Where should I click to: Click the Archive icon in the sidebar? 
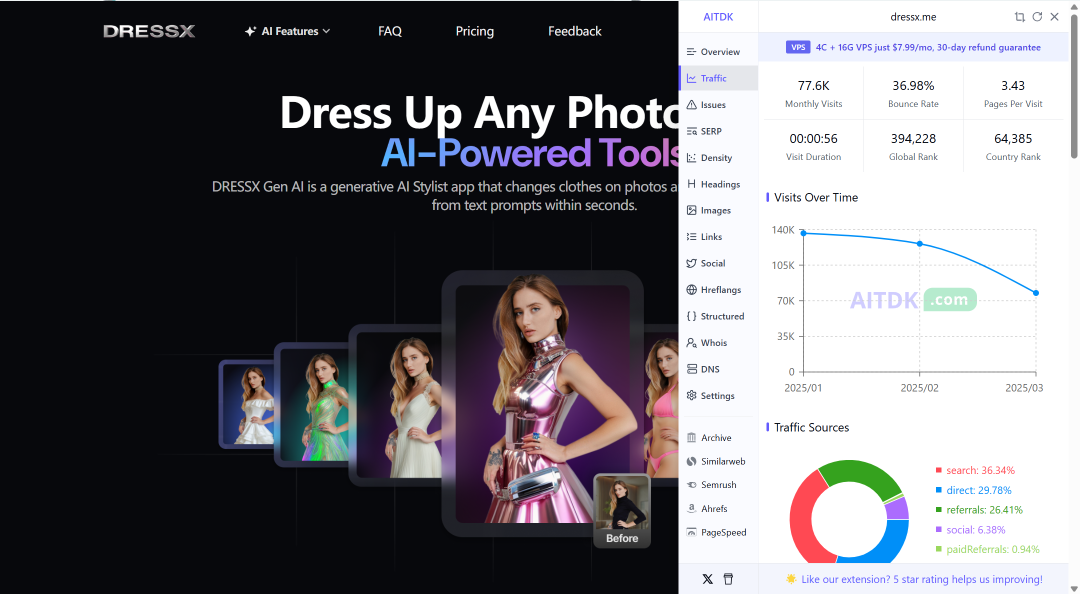tap(692, 438)
